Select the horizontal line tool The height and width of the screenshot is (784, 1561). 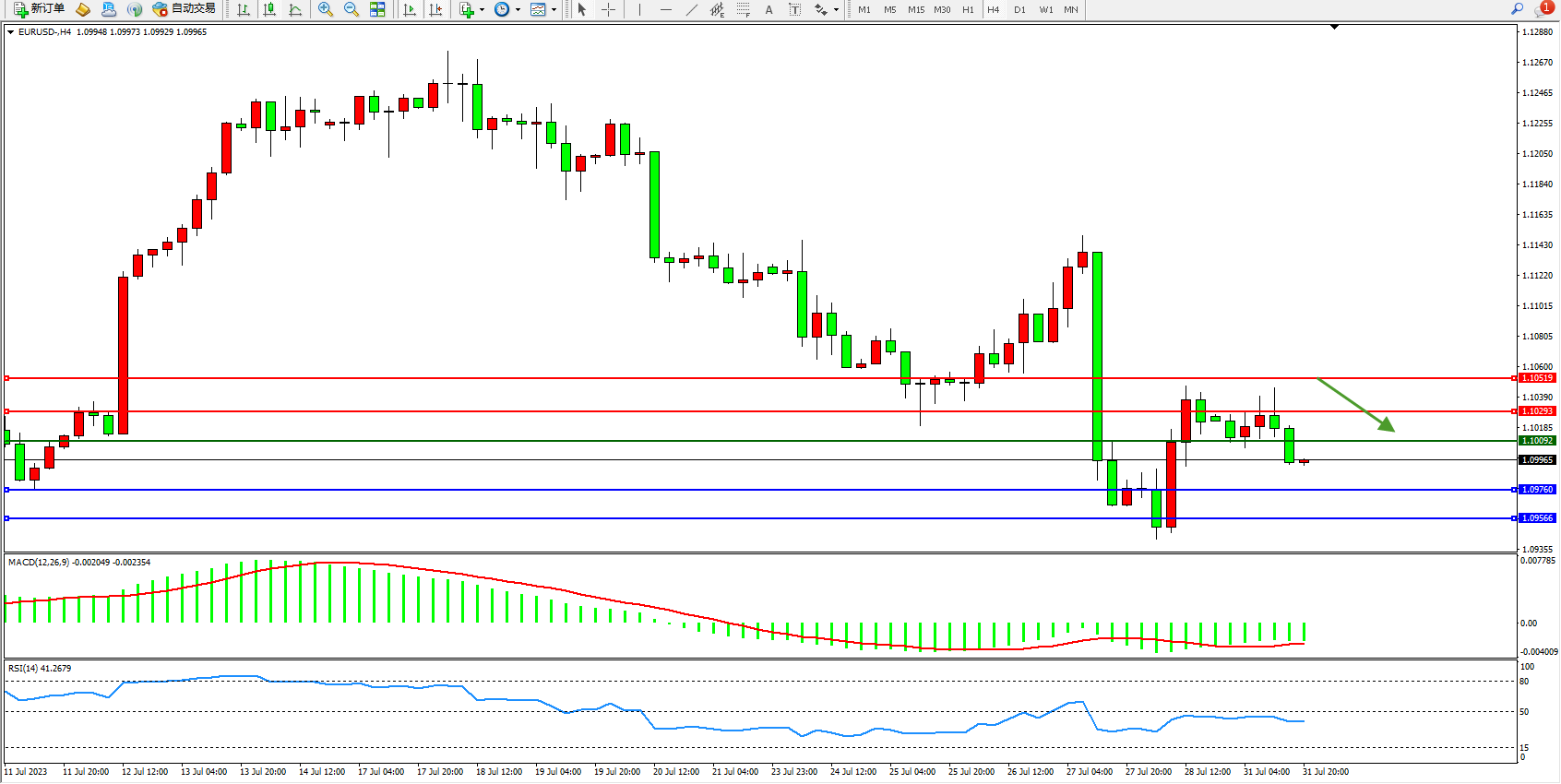(666, 9)
